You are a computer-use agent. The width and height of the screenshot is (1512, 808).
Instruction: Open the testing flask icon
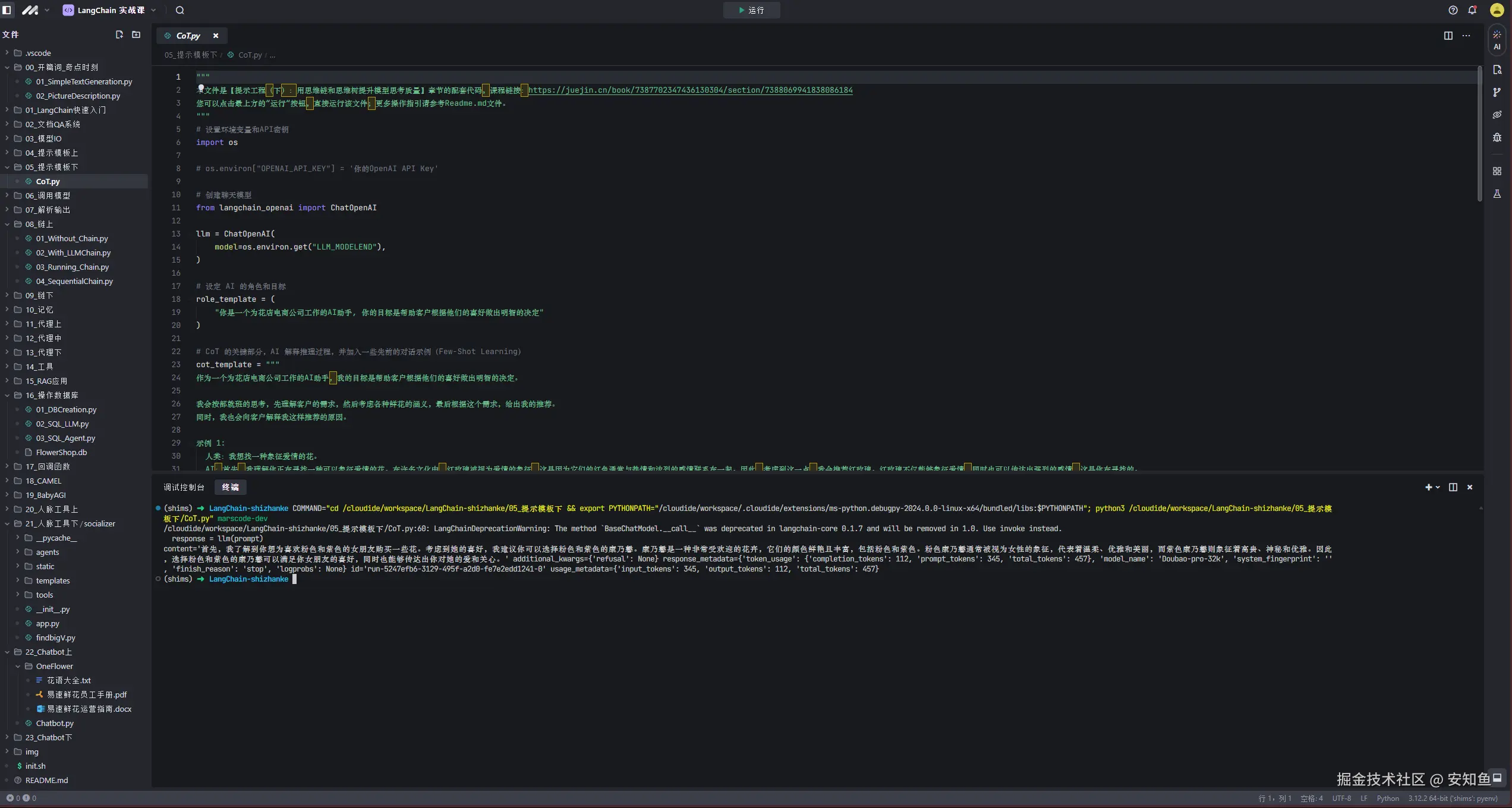pyautogui.click(x=1497, y=194)
